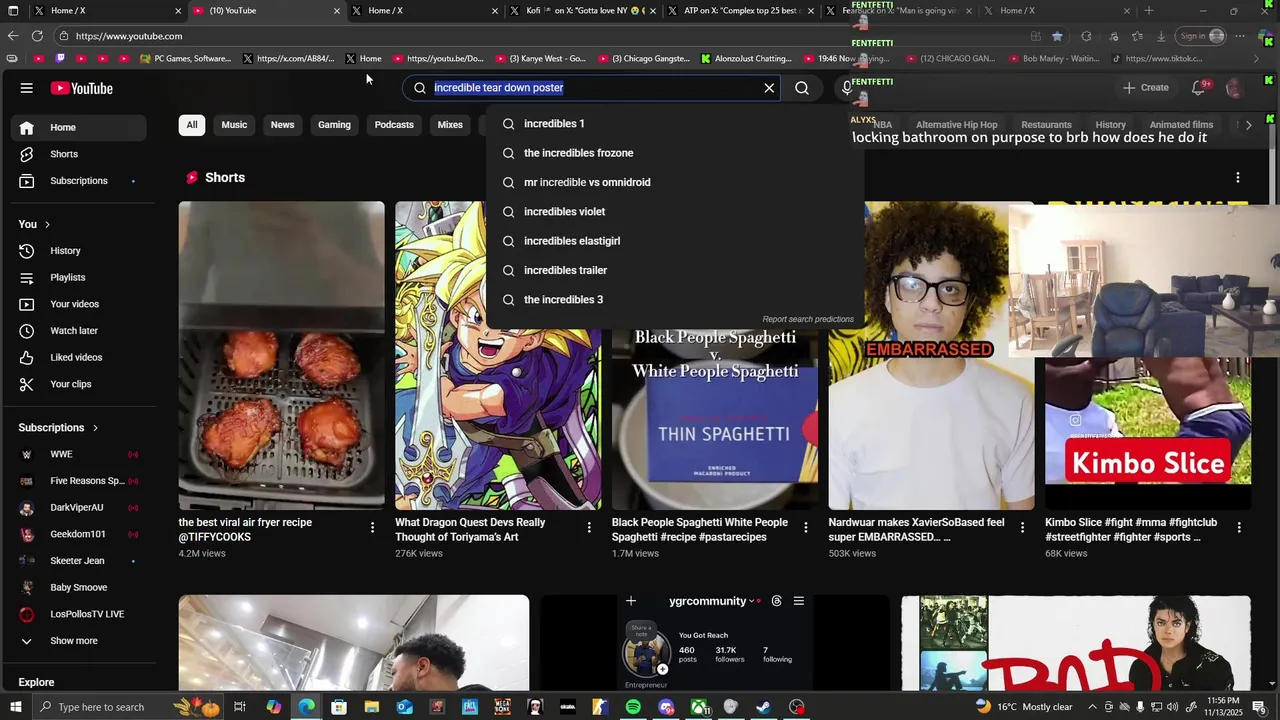
Task: Open Your videos in the sidebar
Action: pos(77,304)
